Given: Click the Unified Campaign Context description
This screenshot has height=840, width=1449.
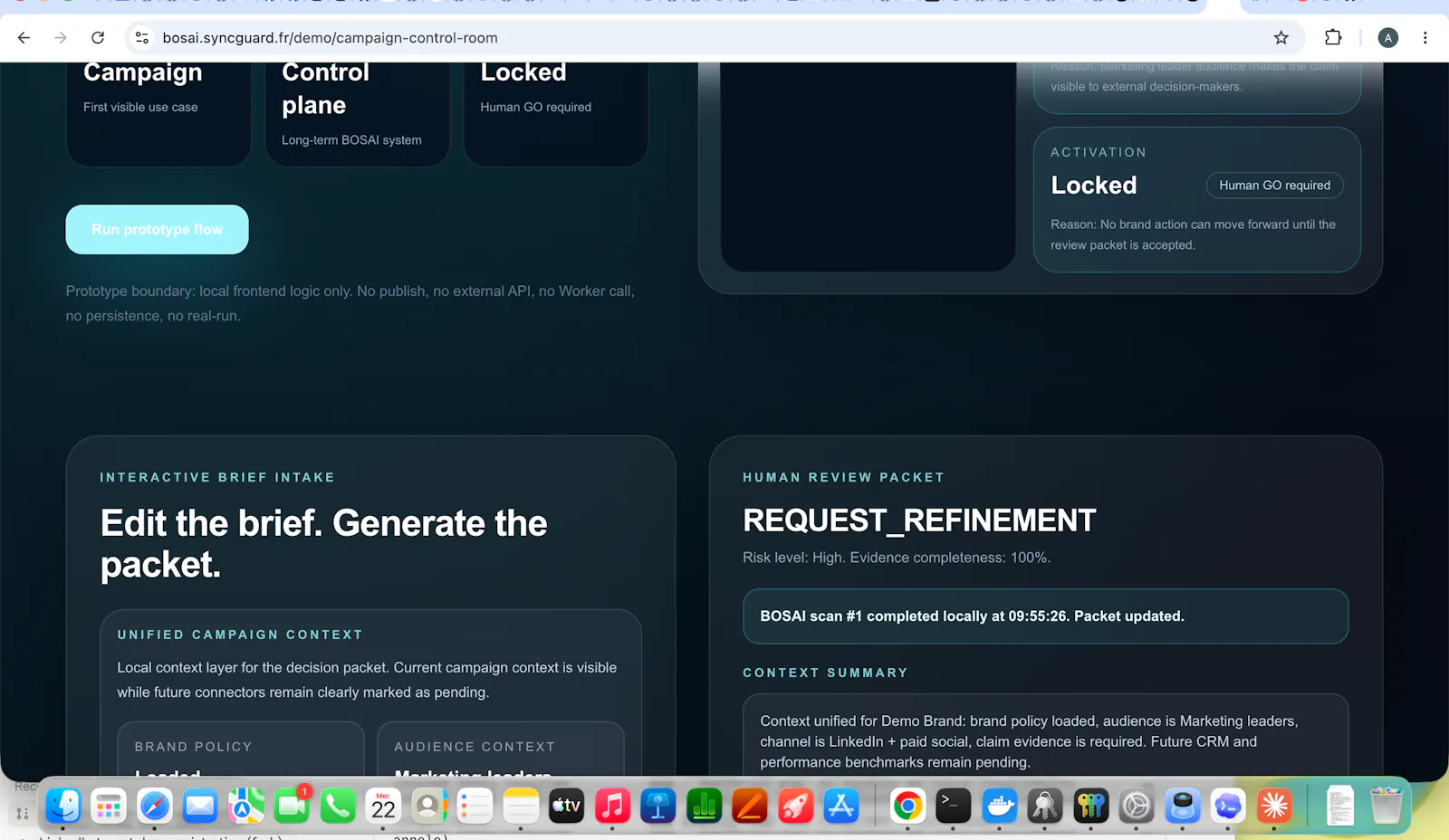Looking at the screenshot, I should (367, 680).
